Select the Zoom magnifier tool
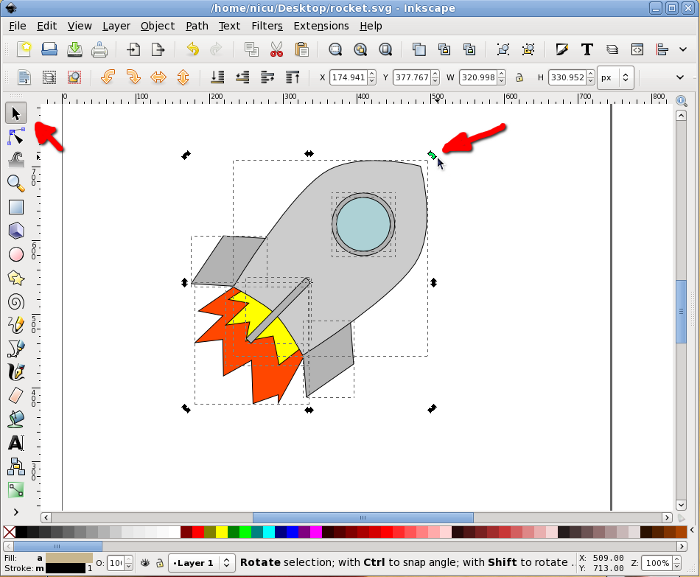Screen dimensions: 700x577 (x=16, y=183)
